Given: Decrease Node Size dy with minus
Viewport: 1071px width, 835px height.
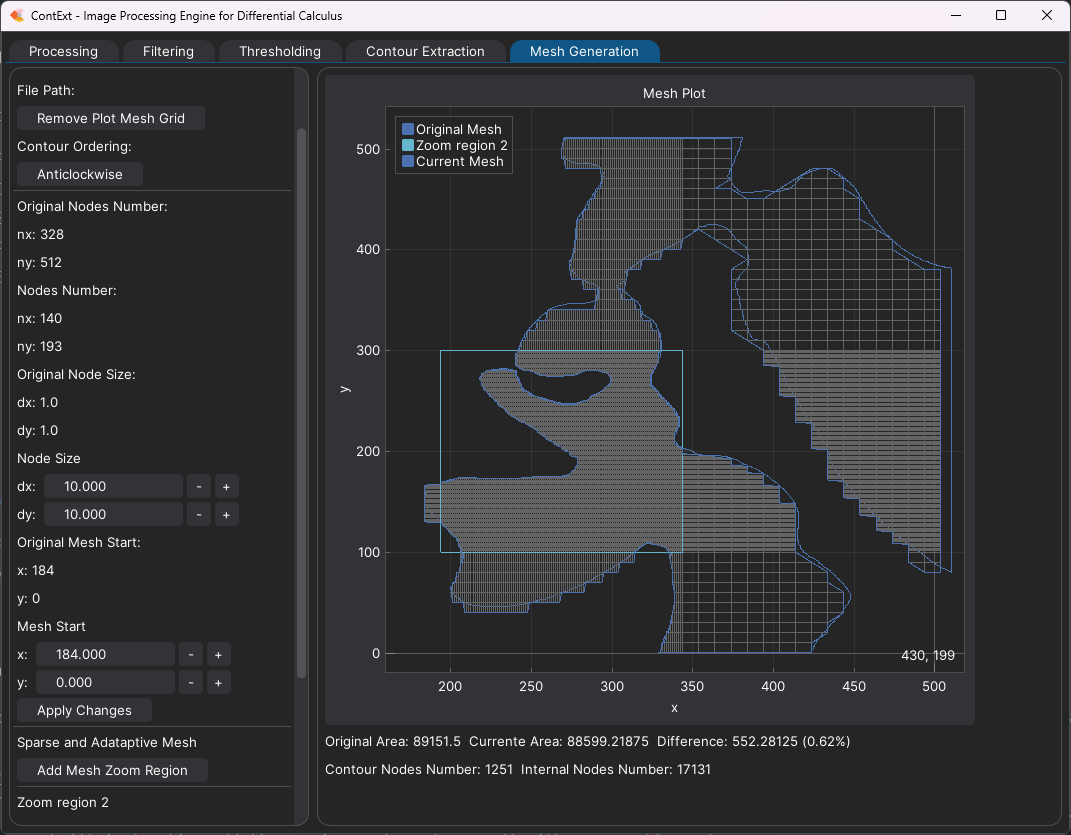Looking at the screenshot, I should 198,515.
